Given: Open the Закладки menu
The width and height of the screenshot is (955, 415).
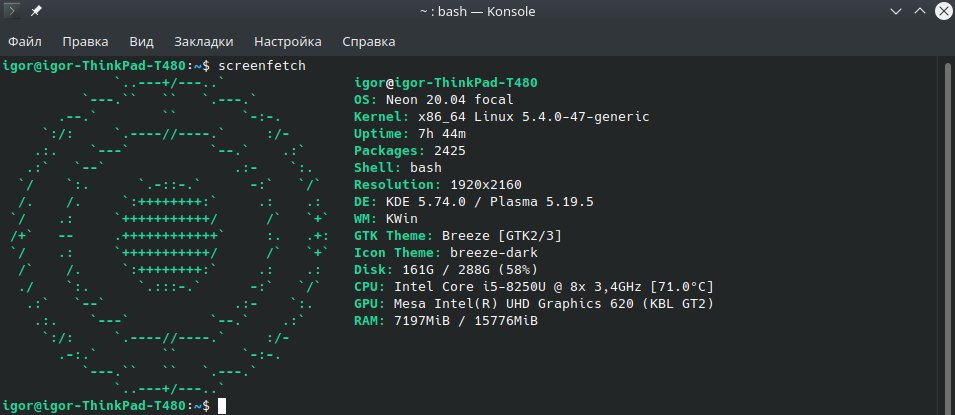Looking at the screenshot, I should [x=203, y=41].
